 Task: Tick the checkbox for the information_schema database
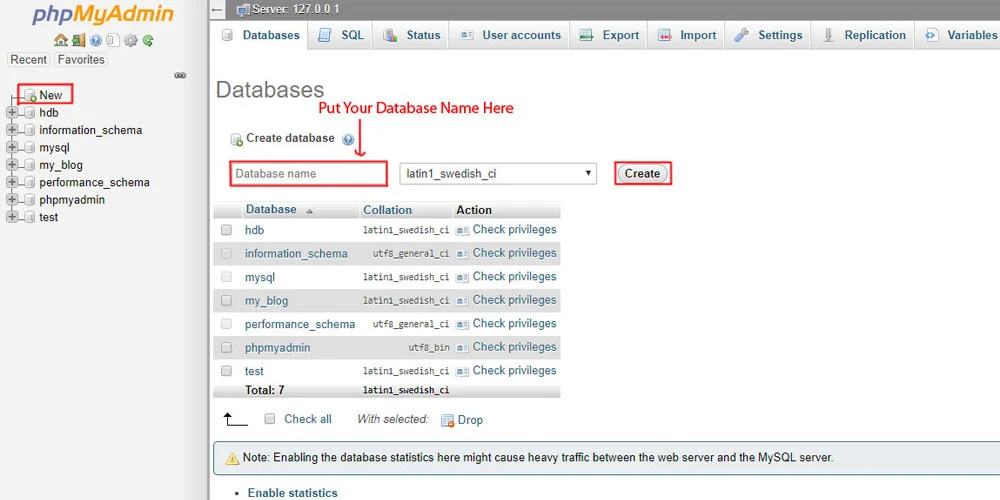[x=226, y=253]
